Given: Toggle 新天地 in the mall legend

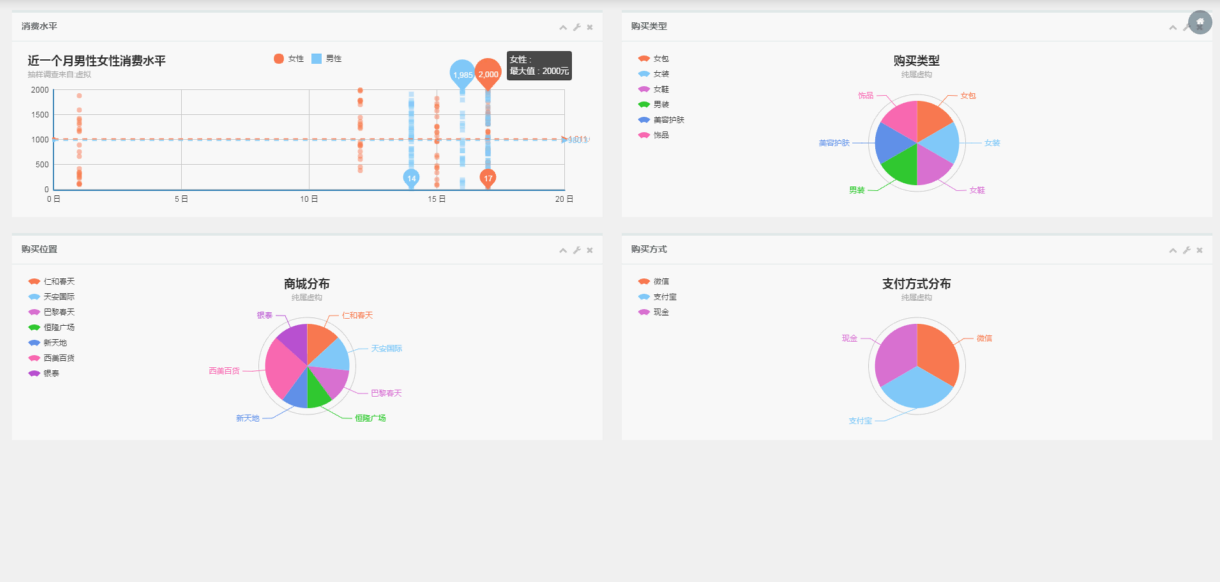Looking at the screenshot, I should click(48, 343).
